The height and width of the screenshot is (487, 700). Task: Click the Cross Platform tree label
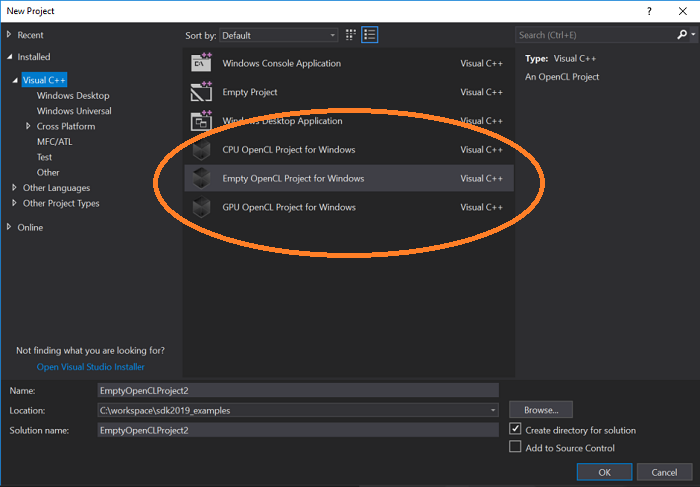[66, 126]
